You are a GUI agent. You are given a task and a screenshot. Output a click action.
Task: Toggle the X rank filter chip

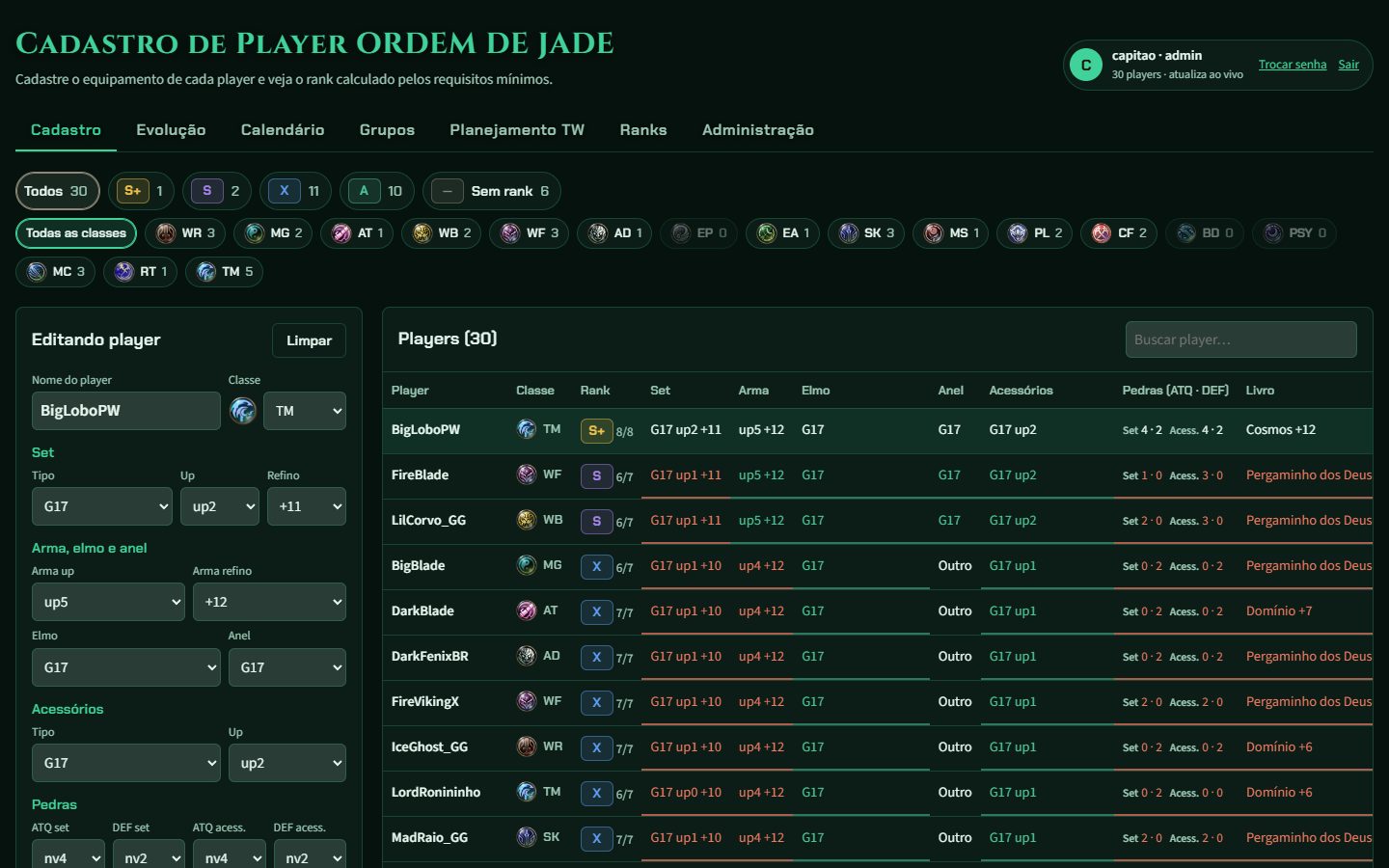[x=295, y=191]
